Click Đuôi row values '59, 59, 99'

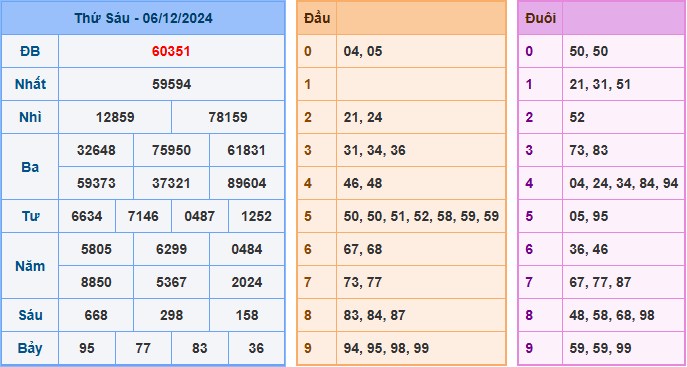point(600,349)
